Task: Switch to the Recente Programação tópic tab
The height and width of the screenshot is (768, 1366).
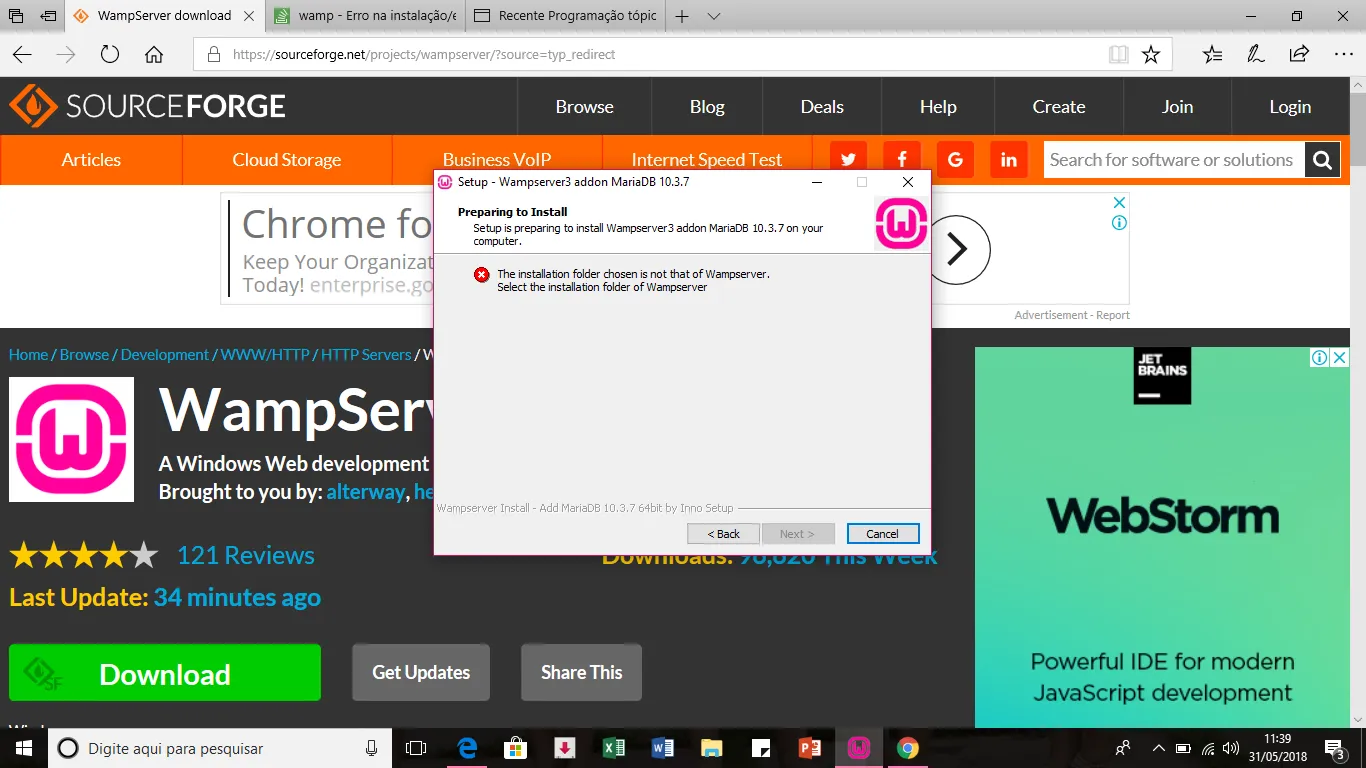Action: (x=566, y=16)
